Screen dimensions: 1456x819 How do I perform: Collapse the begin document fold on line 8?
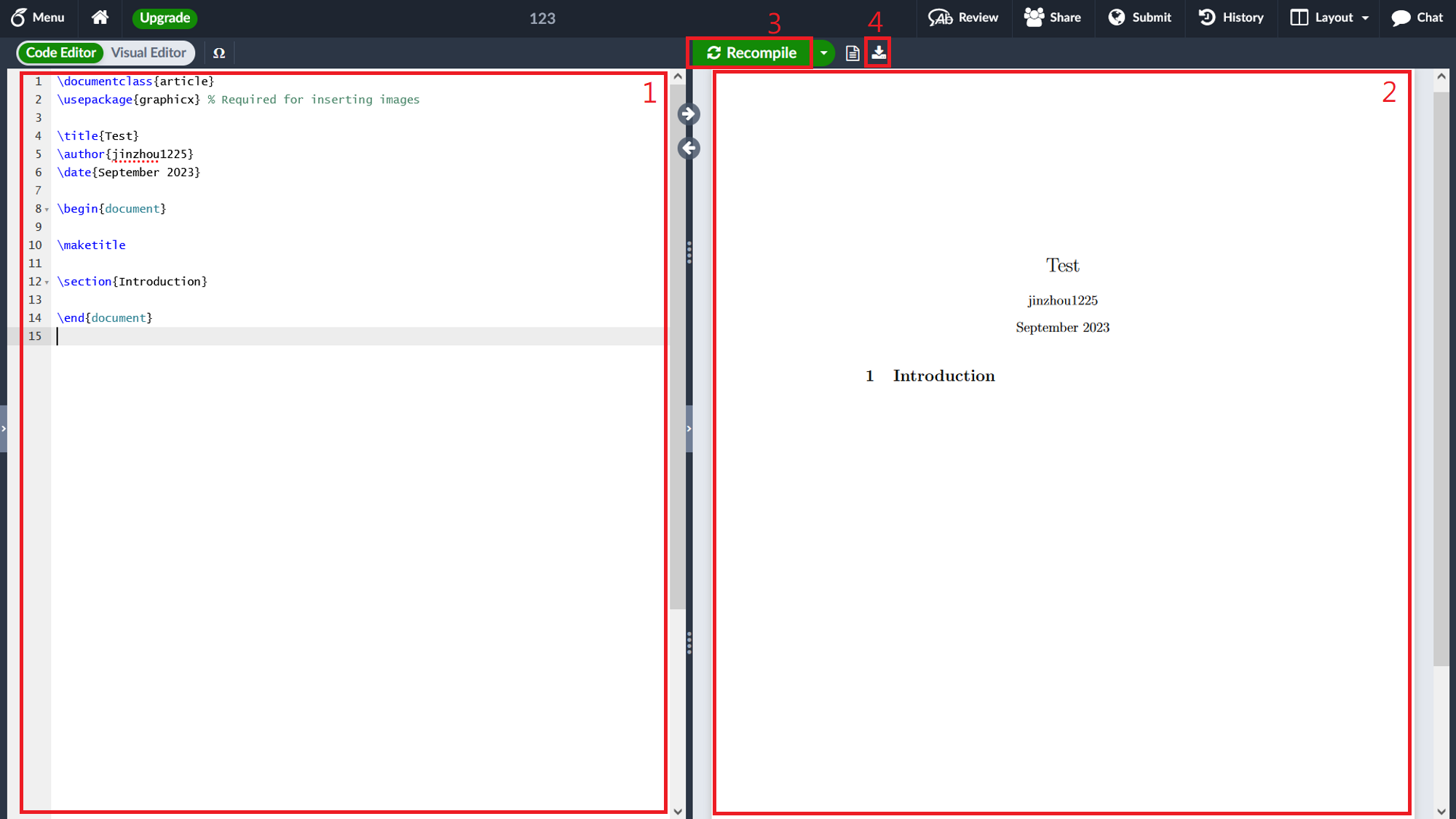47,210
